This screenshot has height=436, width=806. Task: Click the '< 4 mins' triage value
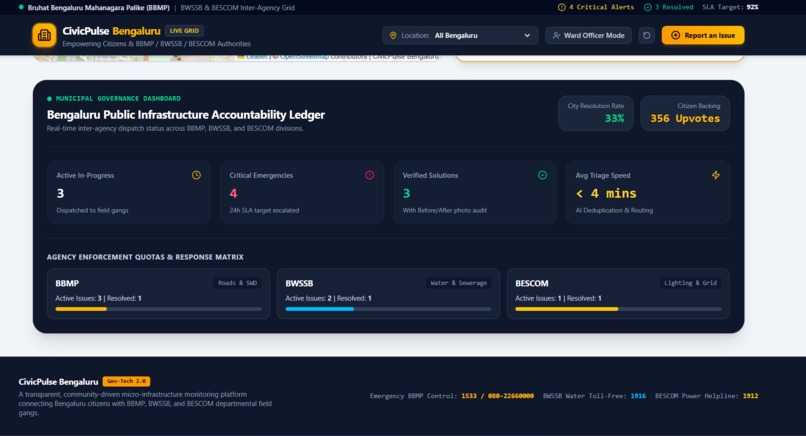(606, 193)
